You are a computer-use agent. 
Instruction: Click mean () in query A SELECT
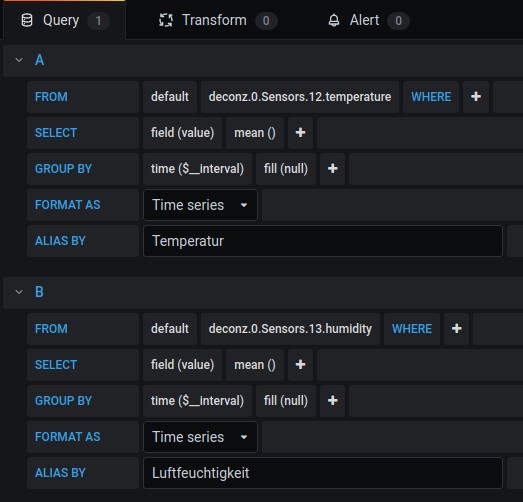pyautogui.click(x=255, y=133)
